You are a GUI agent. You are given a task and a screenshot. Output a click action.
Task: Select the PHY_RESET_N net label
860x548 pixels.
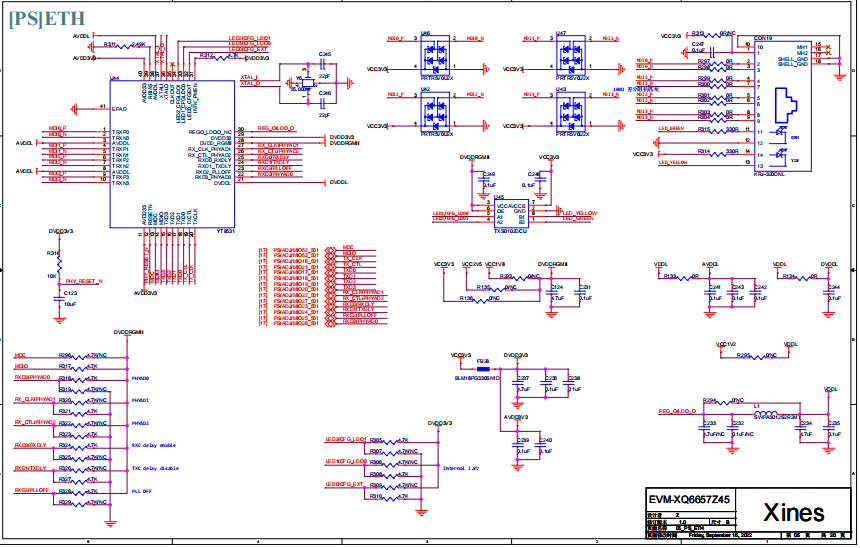(84, 281)
